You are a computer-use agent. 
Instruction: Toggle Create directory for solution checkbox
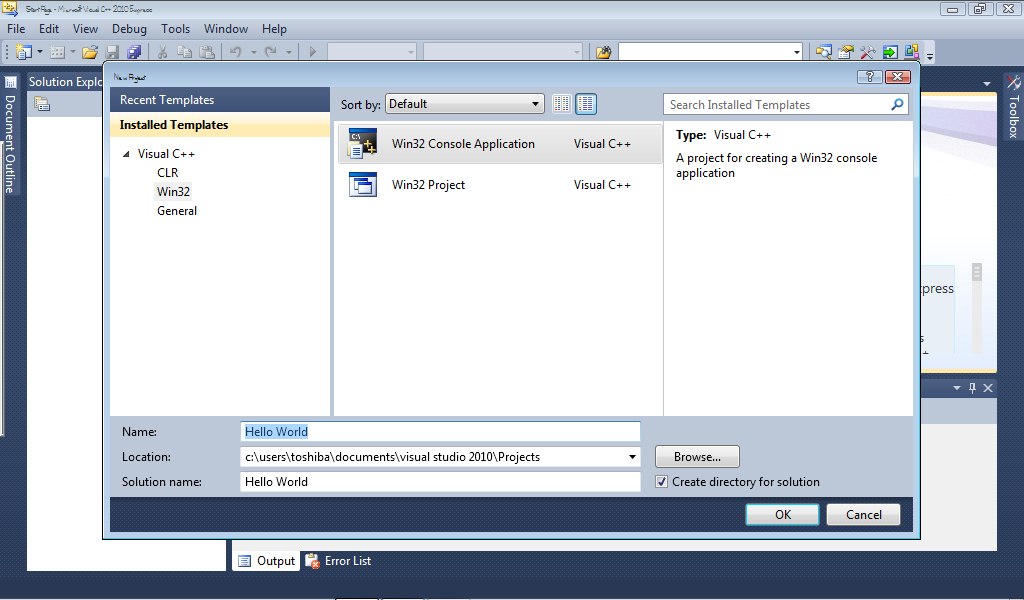pyautogui.click(x=662, y=482)
